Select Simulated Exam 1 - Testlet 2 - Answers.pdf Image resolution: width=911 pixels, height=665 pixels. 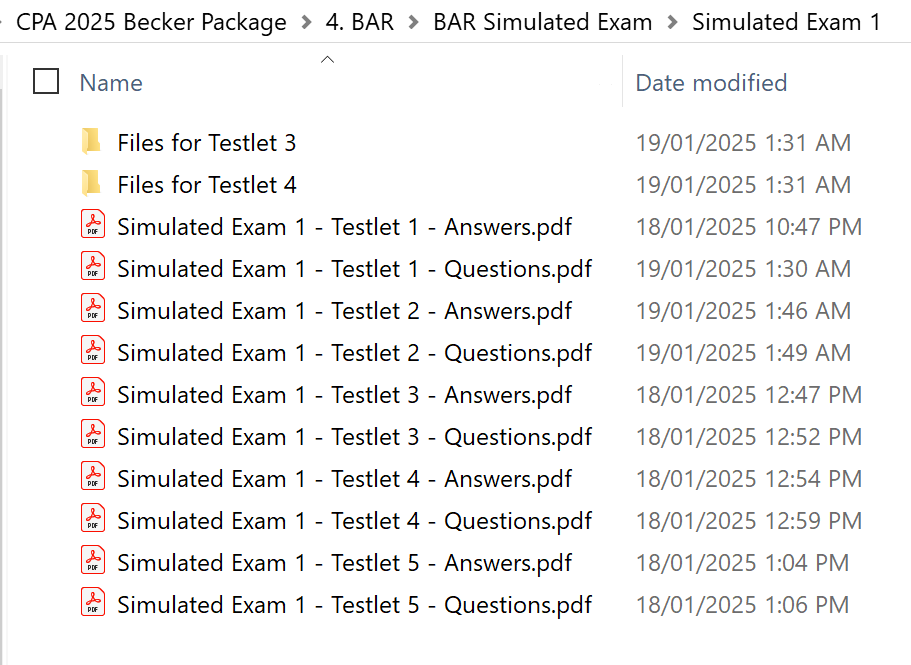pos(344,311)
